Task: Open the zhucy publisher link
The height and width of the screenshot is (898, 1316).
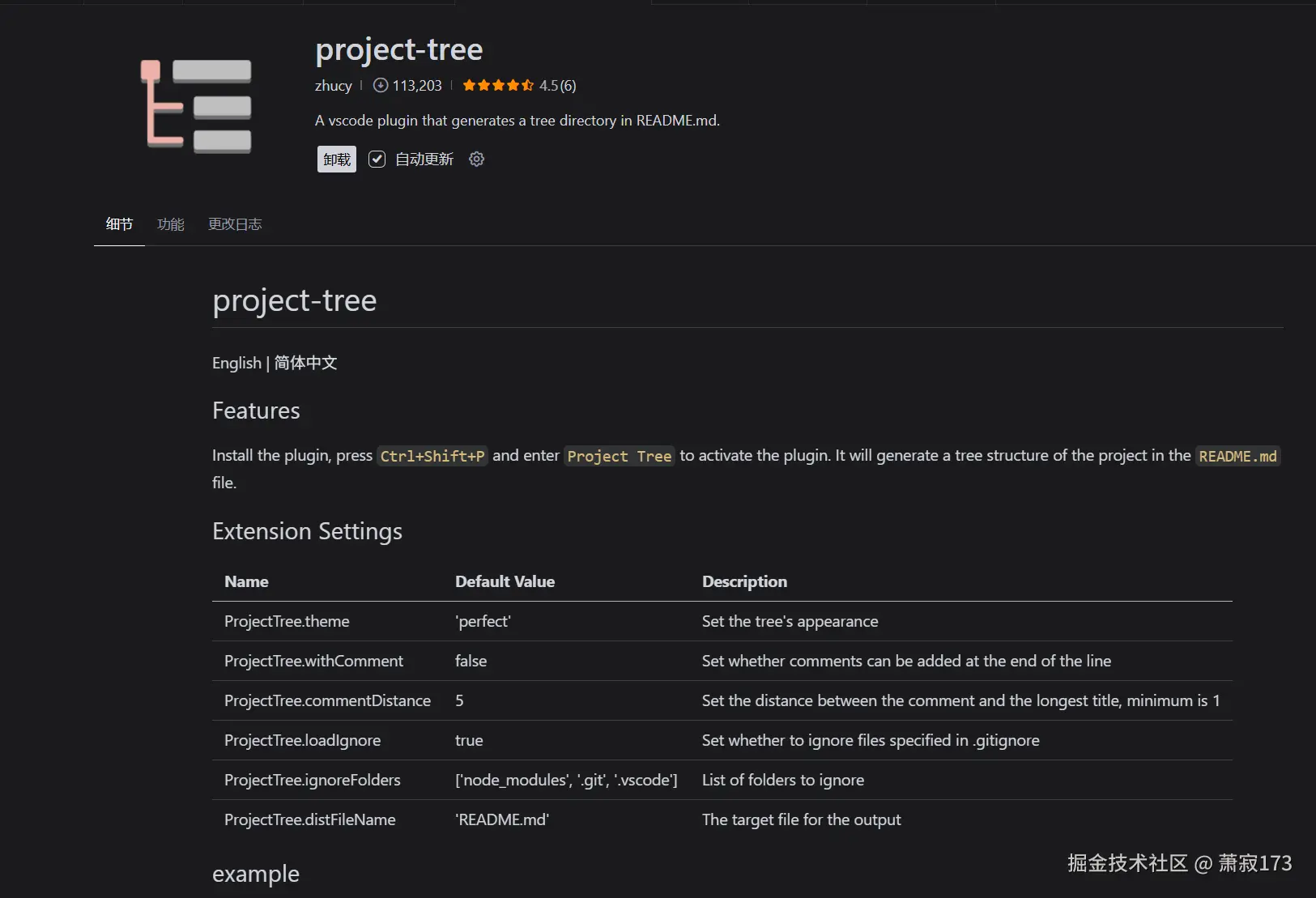Action: click(333, 85)
